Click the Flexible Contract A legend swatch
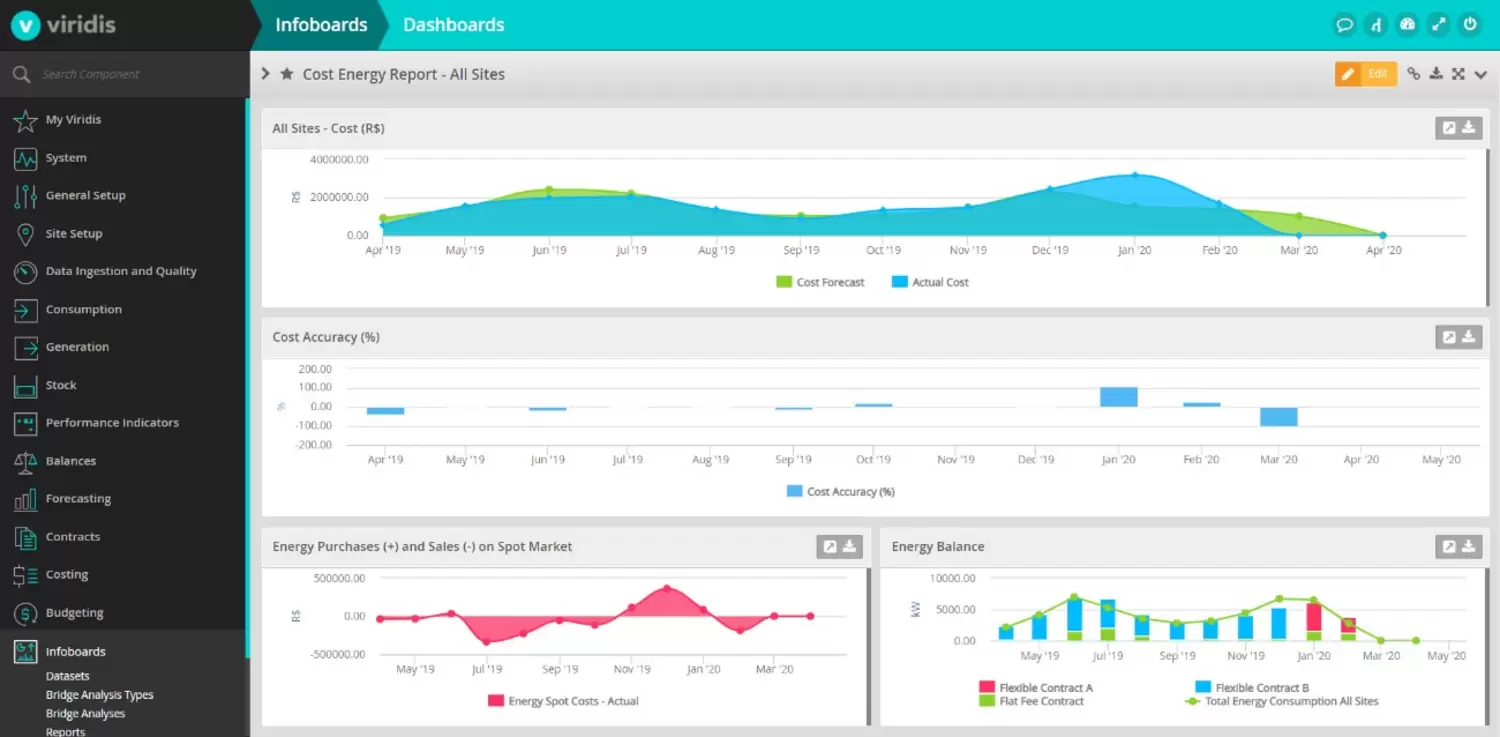 pyautogui.click(x=986, y=688)
